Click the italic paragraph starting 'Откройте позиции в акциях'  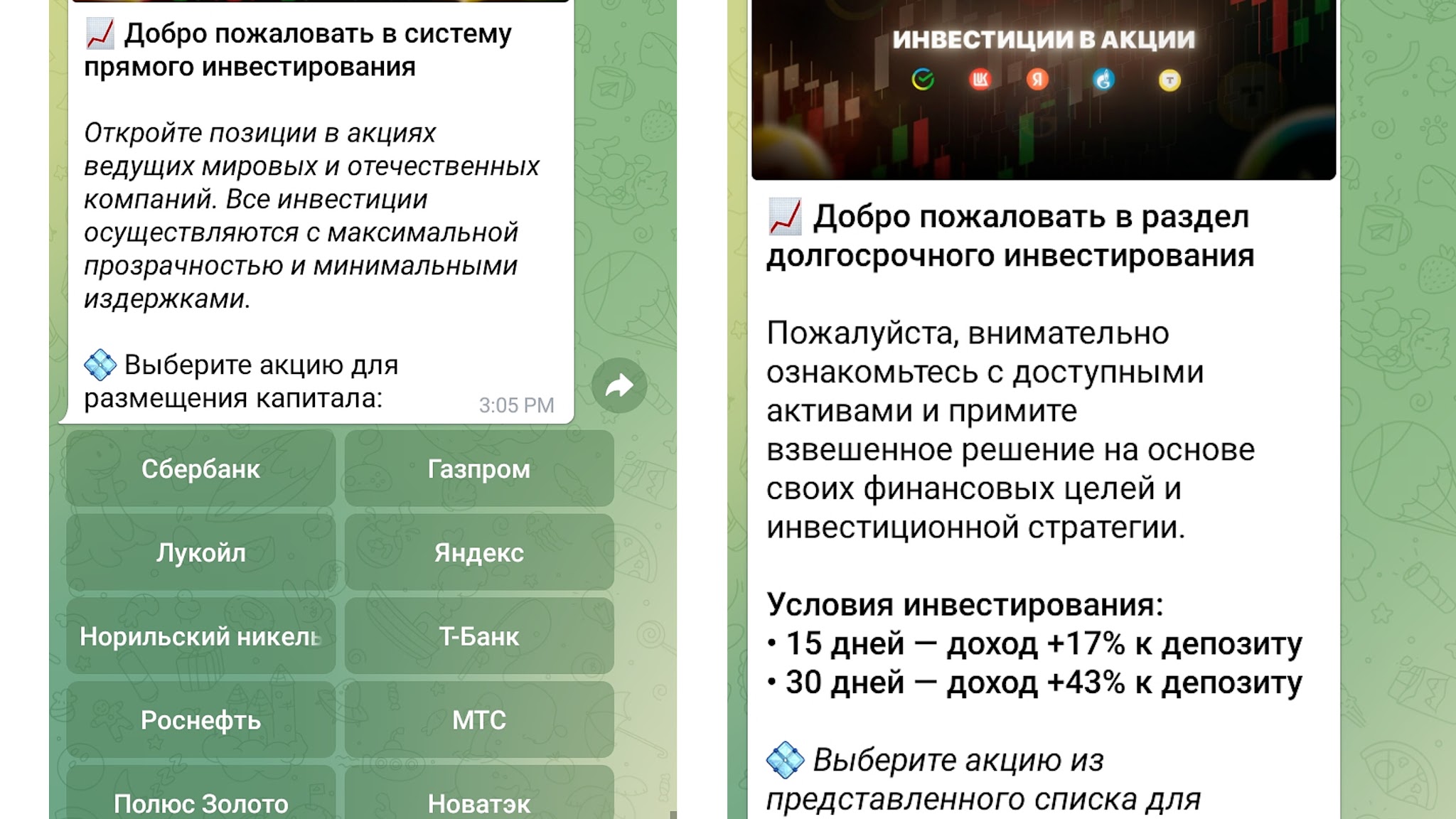coord(311,215)
